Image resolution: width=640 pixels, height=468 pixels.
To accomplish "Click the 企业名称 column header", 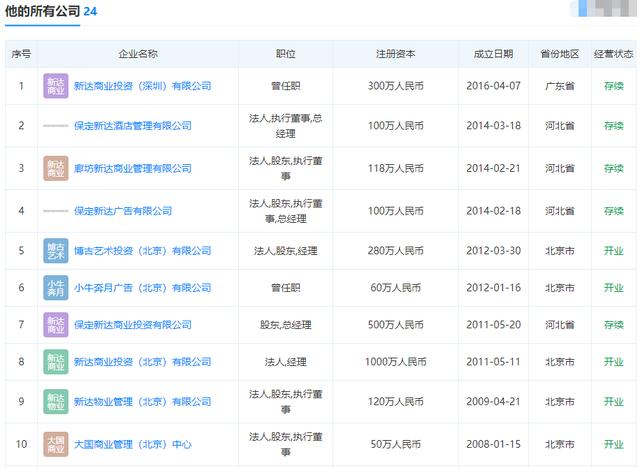I will (138, 54).
